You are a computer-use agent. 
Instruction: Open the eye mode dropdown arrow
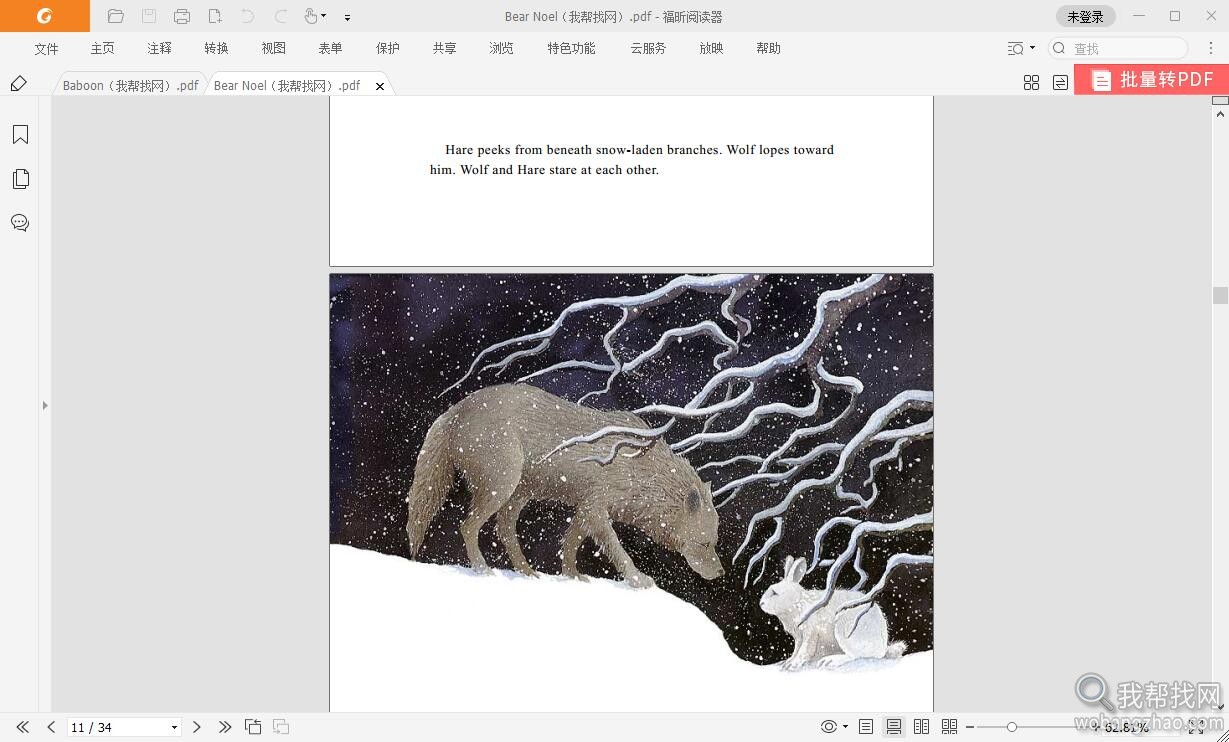tap(845, 727)
